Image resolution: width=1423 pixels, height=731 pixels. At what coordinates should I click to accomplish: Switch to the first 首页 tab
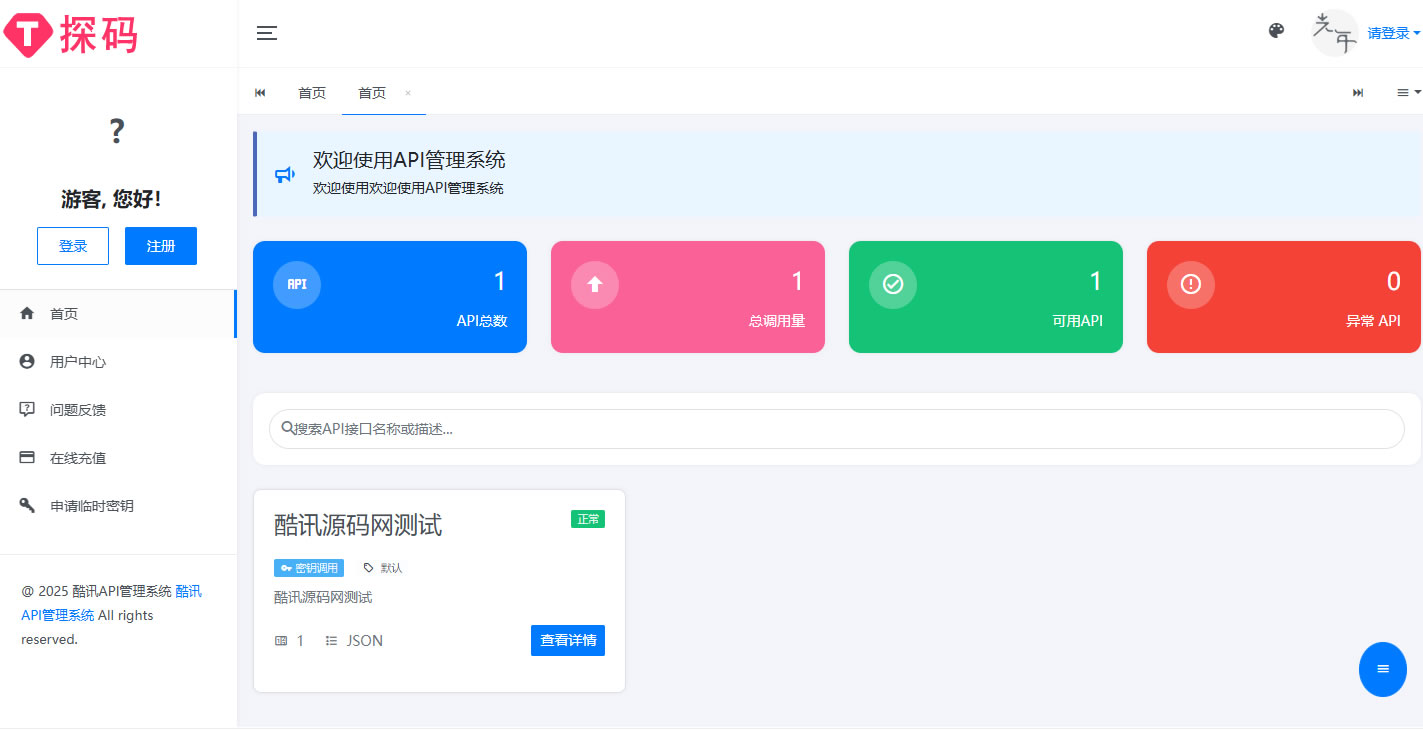pos(311,92)
